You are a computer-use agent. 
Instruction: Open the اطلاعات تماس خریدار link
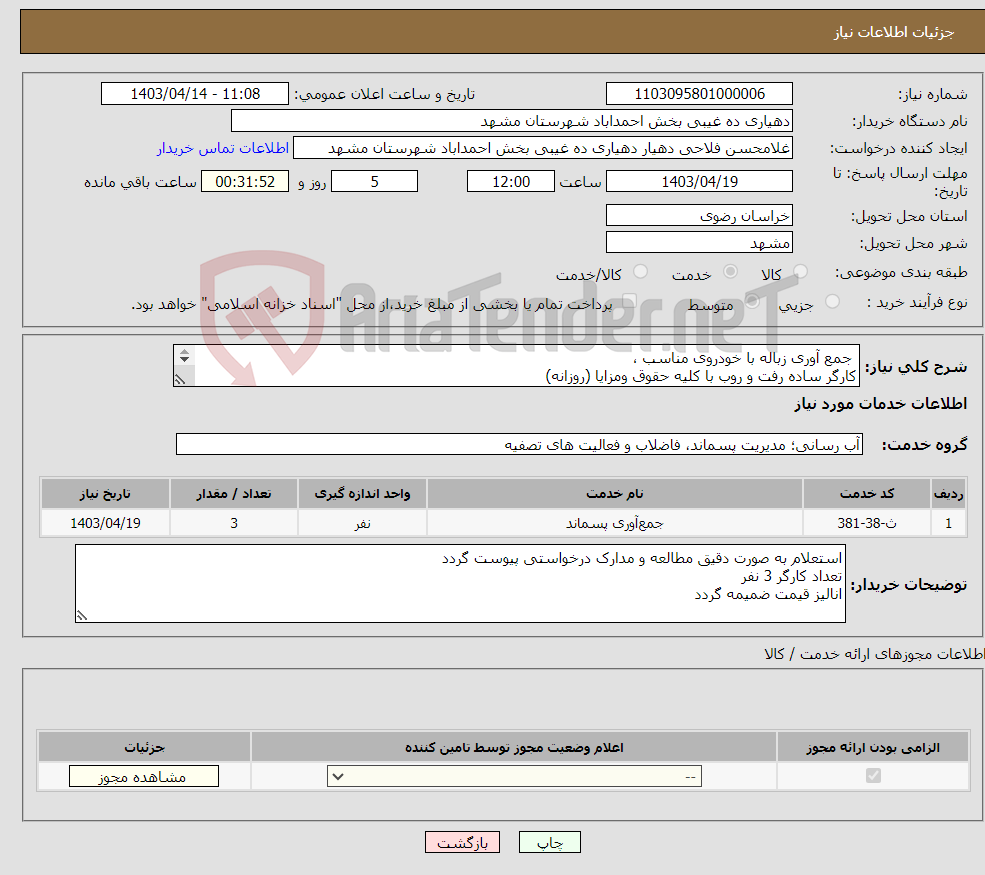tap(223, 148)
